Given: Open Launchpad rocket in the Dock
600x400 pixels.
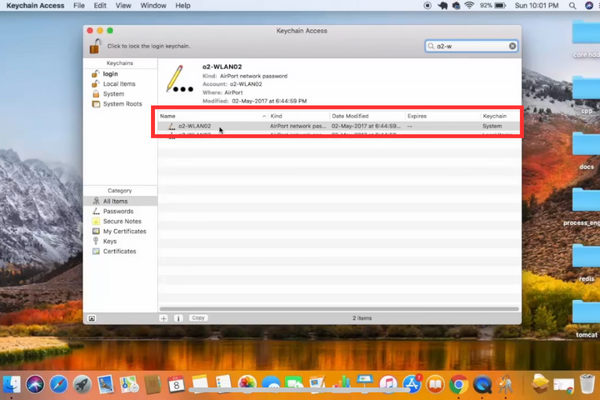Looking at the screenshot, I should 82,384.
